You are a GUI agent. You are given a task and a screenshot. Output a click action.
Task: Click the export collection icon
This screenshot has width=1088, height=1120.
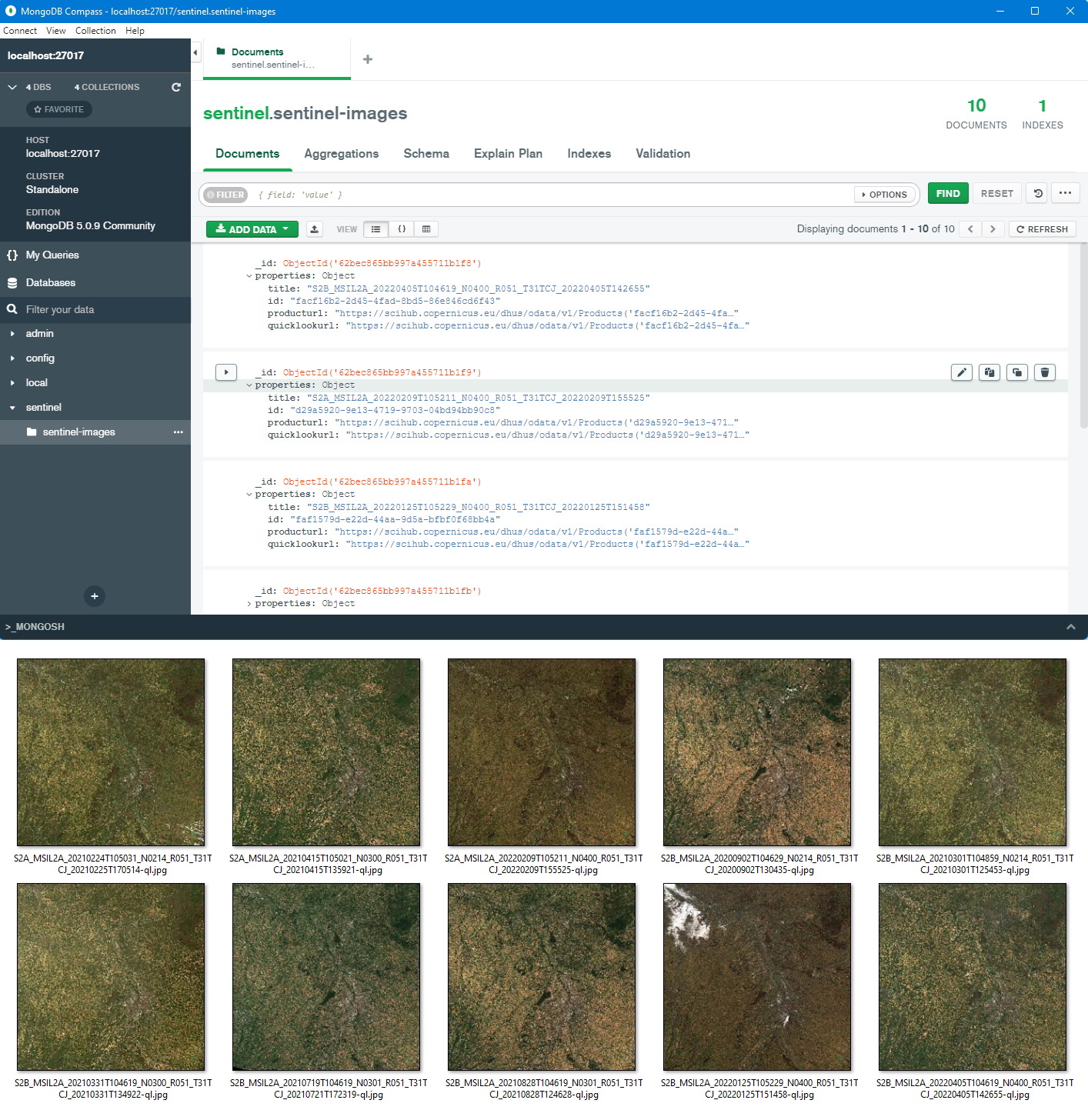click(x=315, y=229)
